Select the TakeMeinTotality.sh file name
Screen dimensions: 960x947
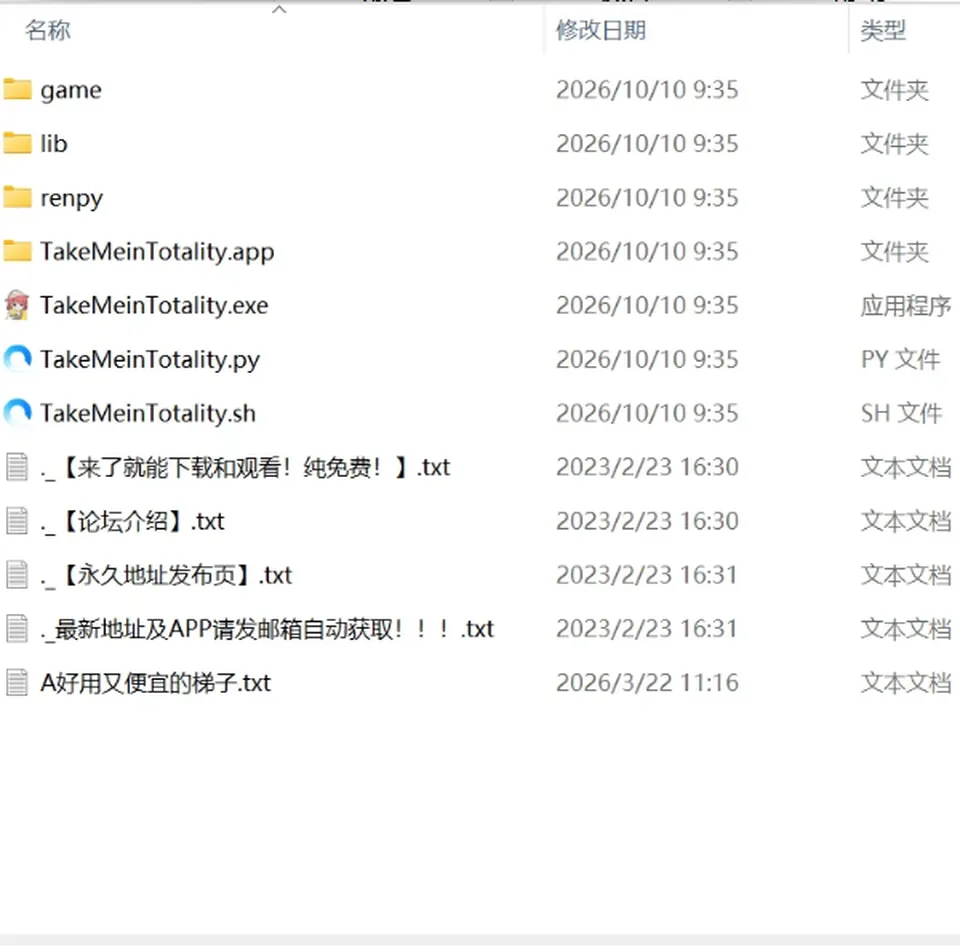pyautogui.click(x=148, y=413)
